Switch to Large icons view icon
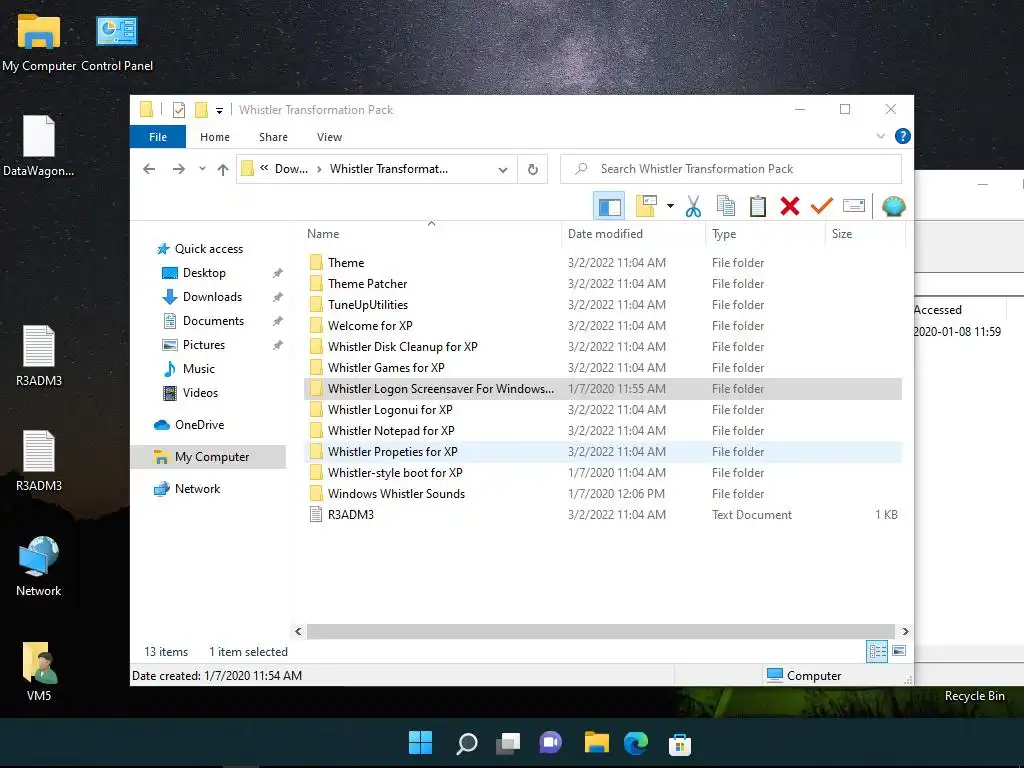 coord(899,651)
